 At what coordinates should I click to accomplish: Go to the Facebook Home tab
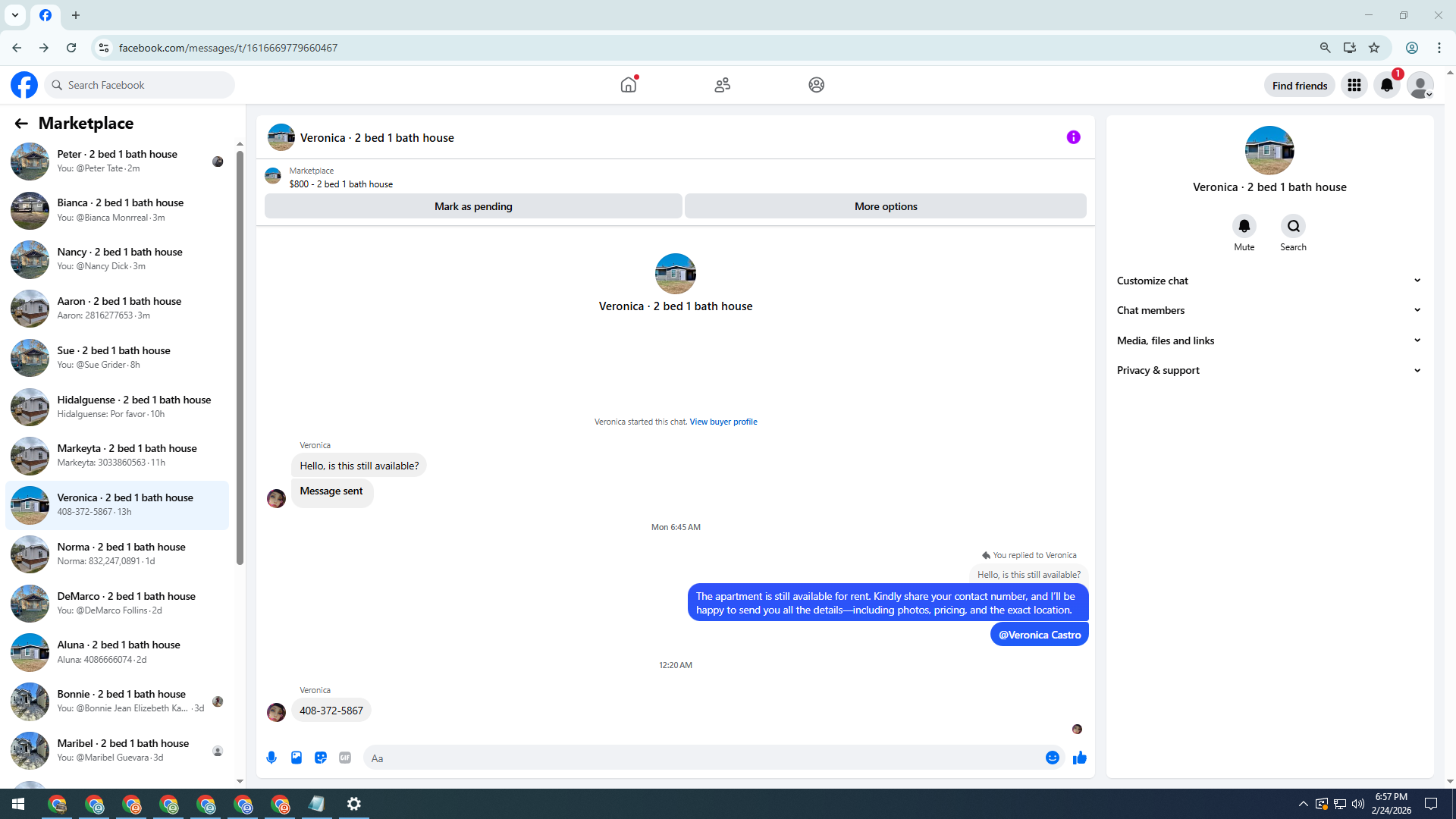tap(629, 85)
